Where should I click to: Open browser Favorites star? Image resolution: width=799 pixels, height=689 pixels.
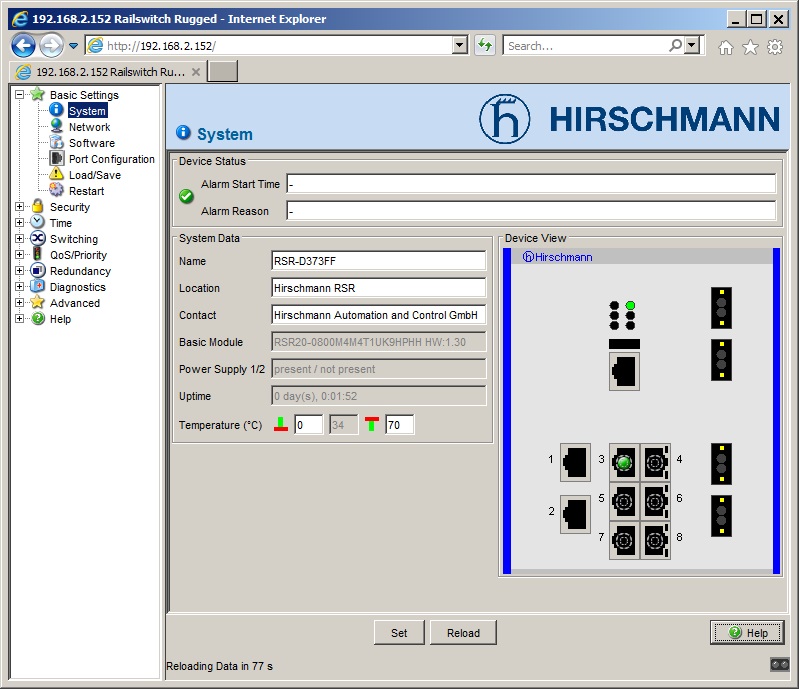750,47
